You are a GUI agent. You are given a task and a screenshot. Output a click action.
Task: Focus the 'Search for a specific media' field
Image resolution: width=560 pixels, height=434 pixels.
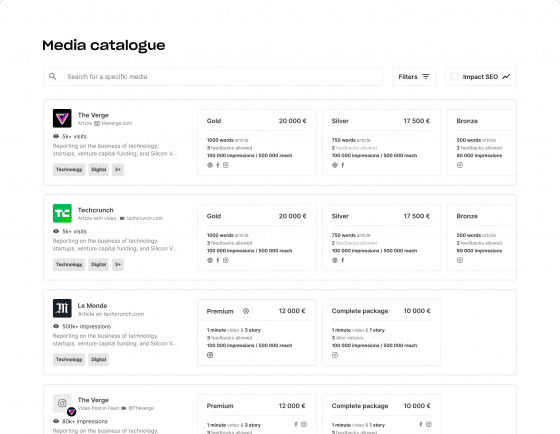click(x=213, y=76)
